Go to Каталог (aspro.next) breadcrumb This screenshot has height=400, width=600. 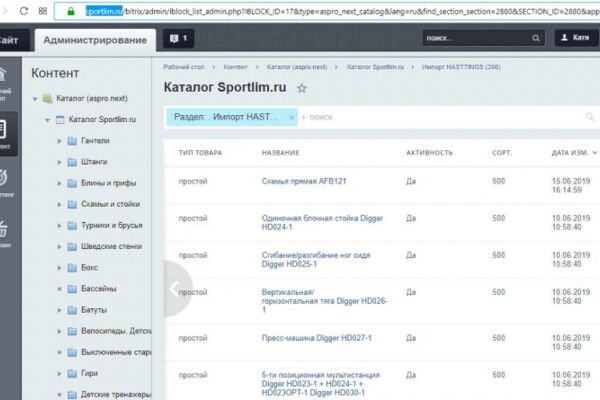pyautogui.click(x=297, y=67)
